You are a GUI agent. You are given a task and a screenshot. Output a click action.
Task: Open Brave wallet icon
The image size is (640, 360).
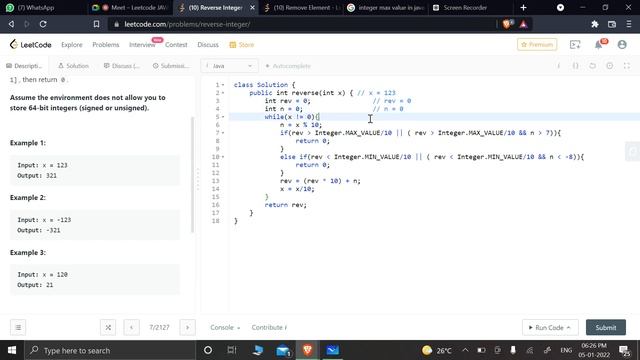[612, 24]
